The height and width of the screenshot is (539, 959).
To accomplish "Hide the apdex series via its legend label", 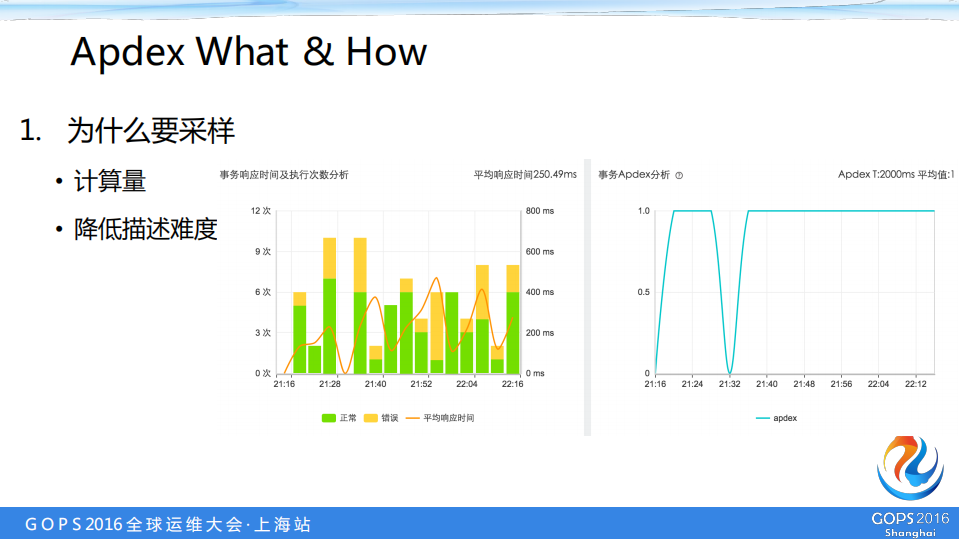I will pyautogui.click(x=785, y=418).
